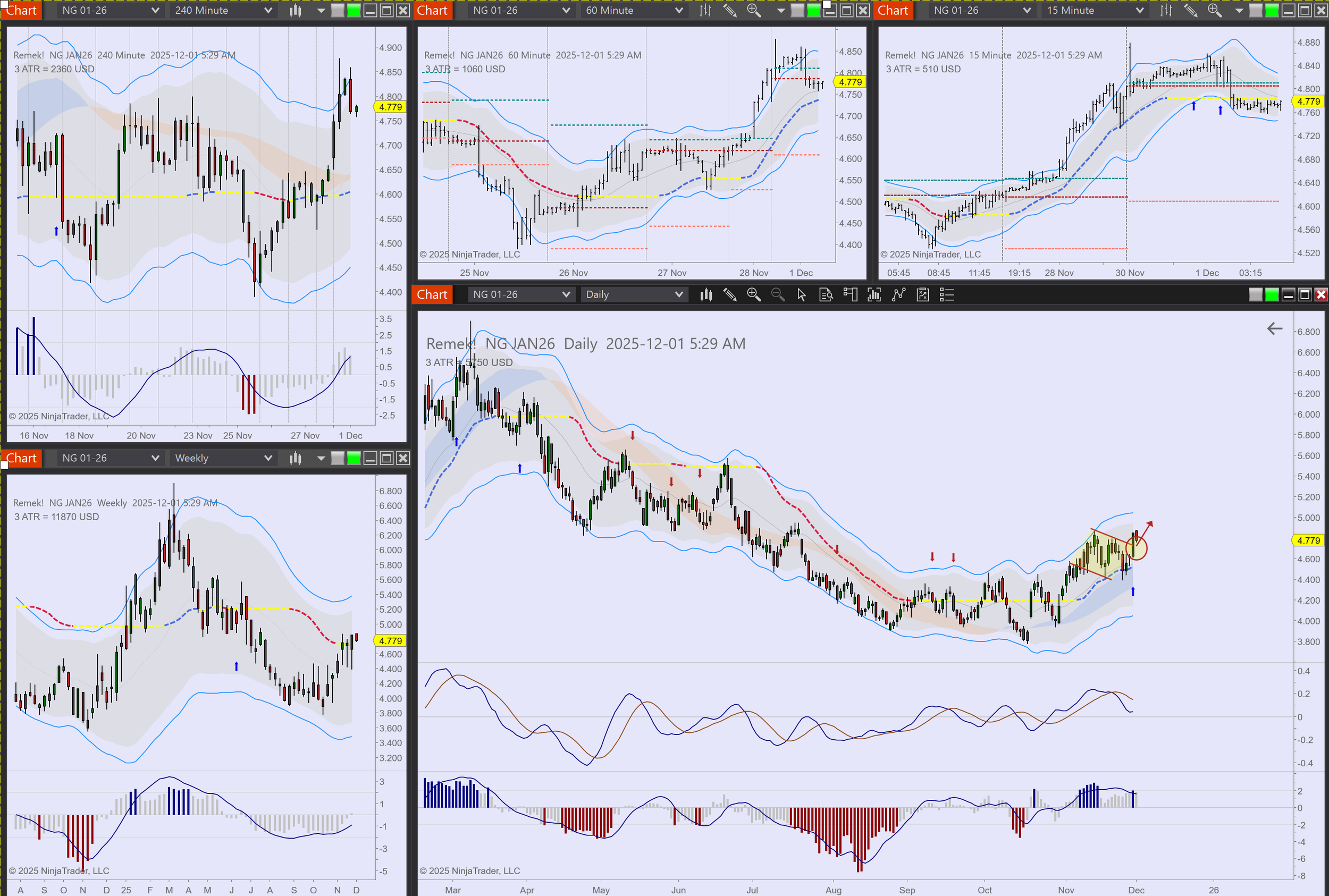Click 4.779 price marker on Daily chart axis

click(1308, 540)
